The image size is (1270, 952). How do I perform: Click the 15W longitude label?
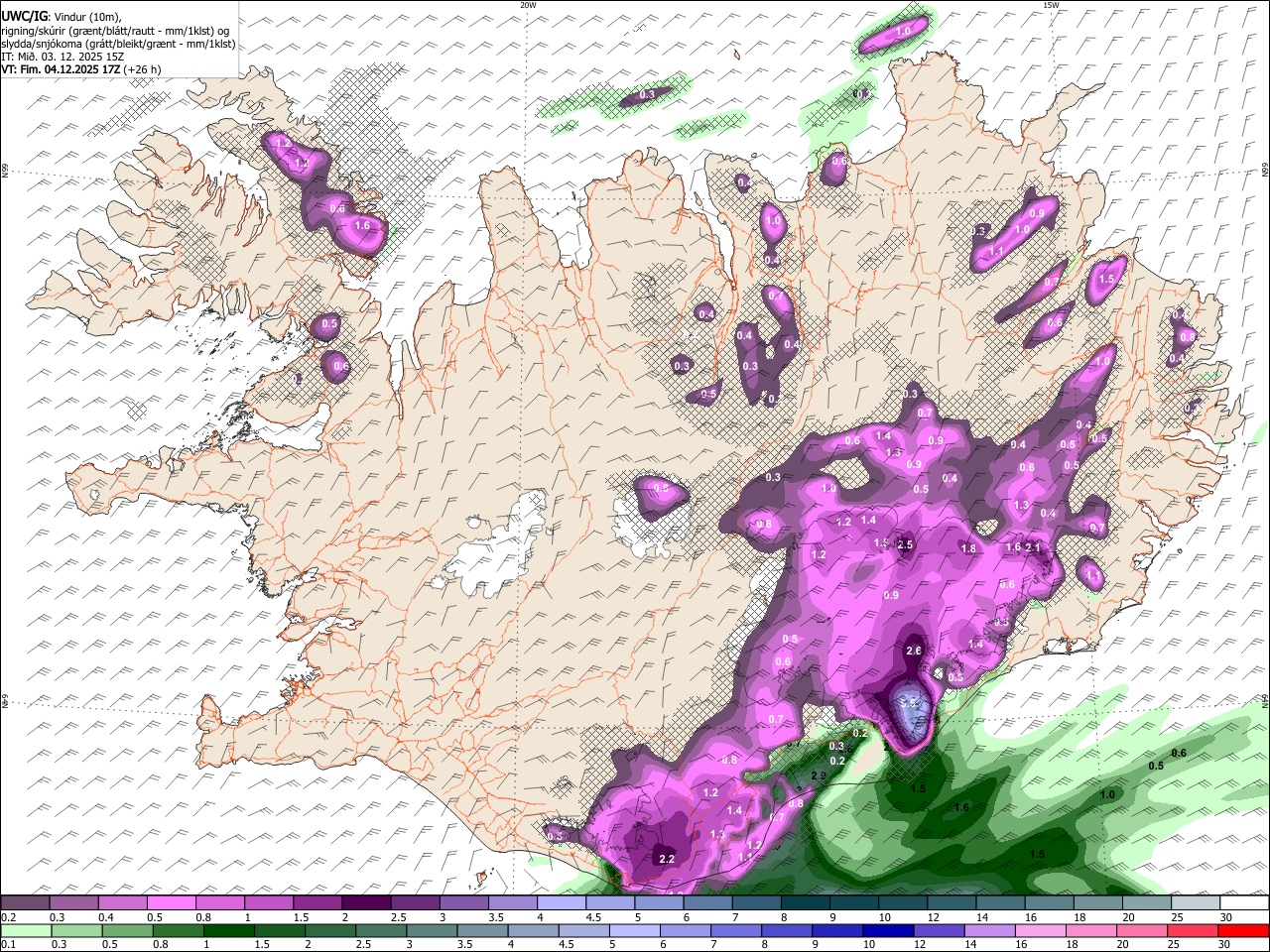1050,5
